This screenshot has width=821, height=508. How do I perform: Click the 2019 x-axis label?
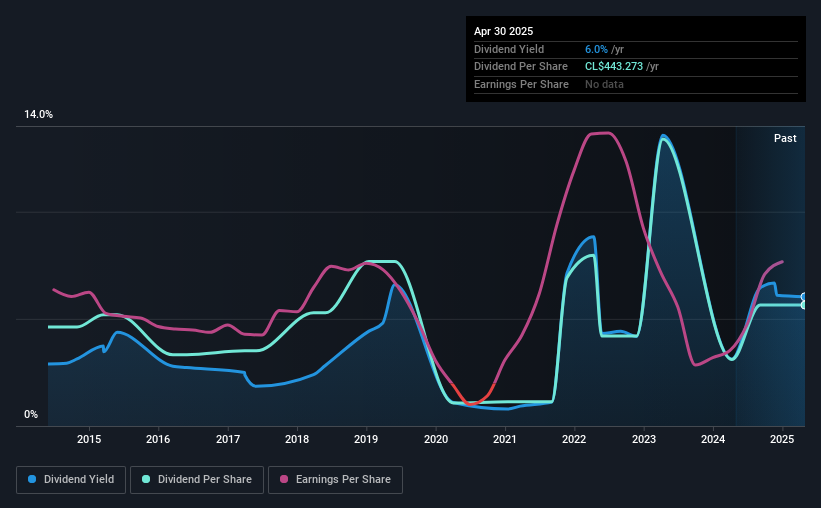pos(366,439)
